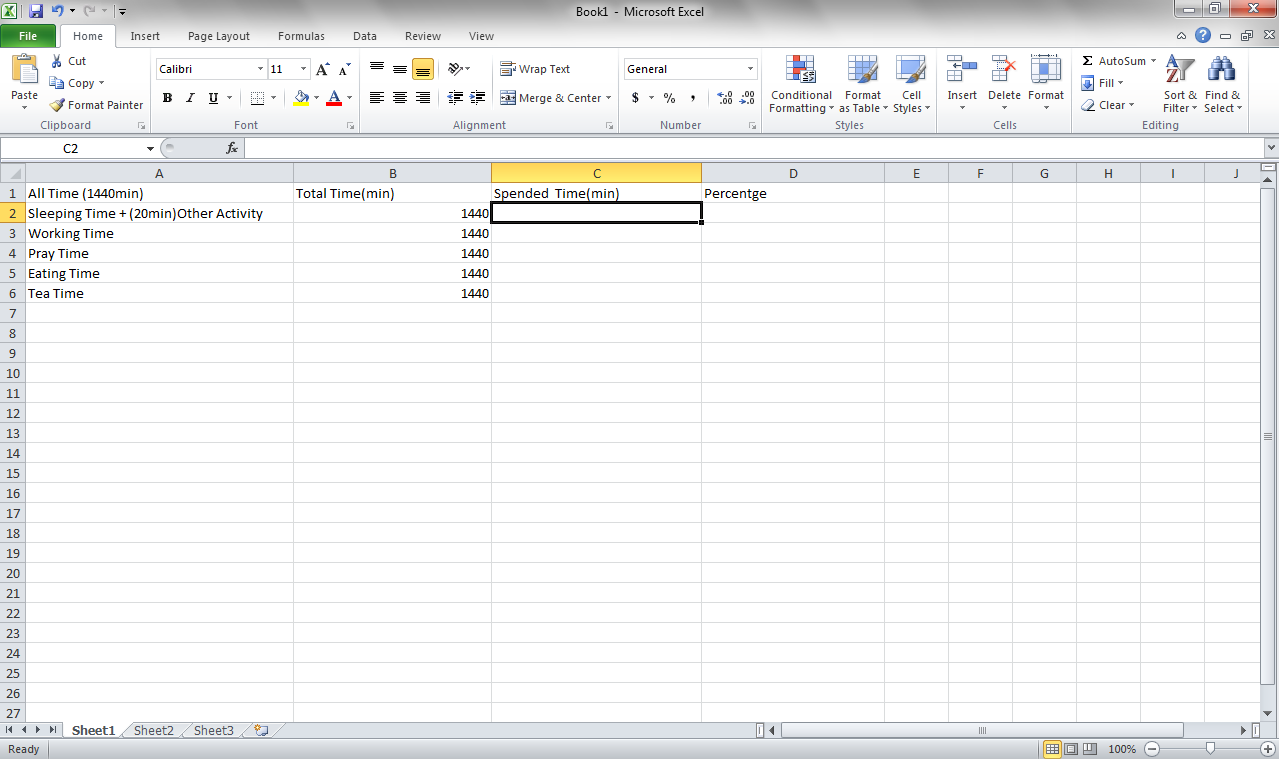The width and height of the screenshot is (1279, 759).
Task: Apply Italic formatting
Action: [189, 98]
